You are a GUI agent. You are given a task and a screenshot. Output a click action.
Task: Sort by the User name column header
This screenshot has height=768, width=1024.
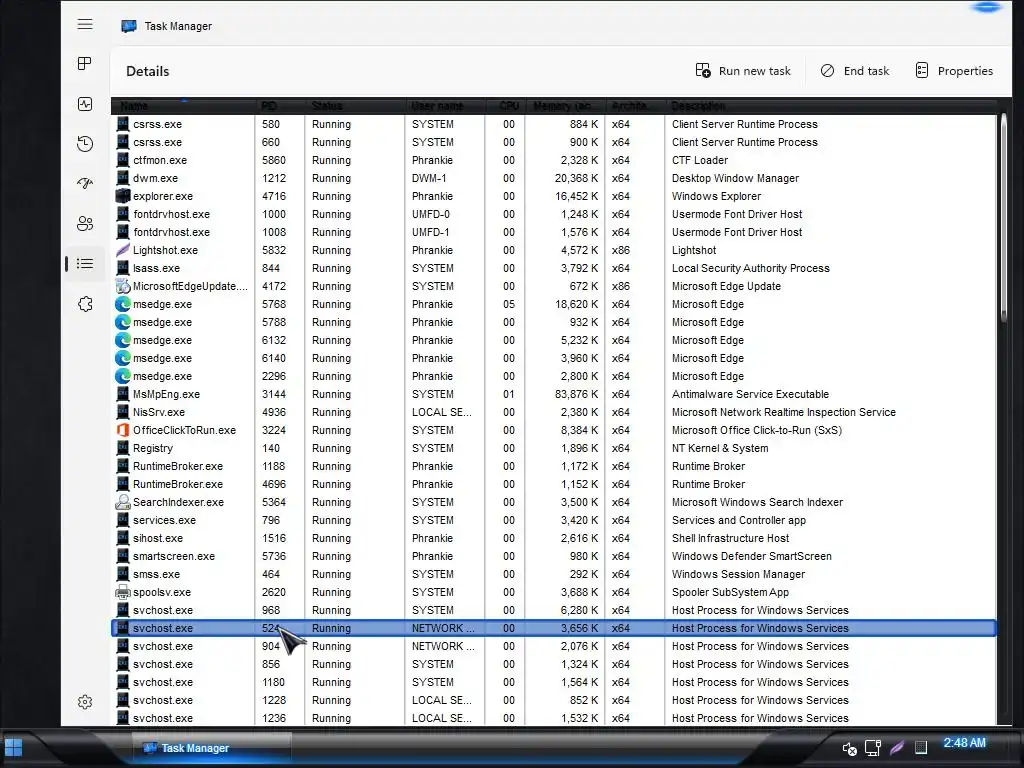click(445, 106)
